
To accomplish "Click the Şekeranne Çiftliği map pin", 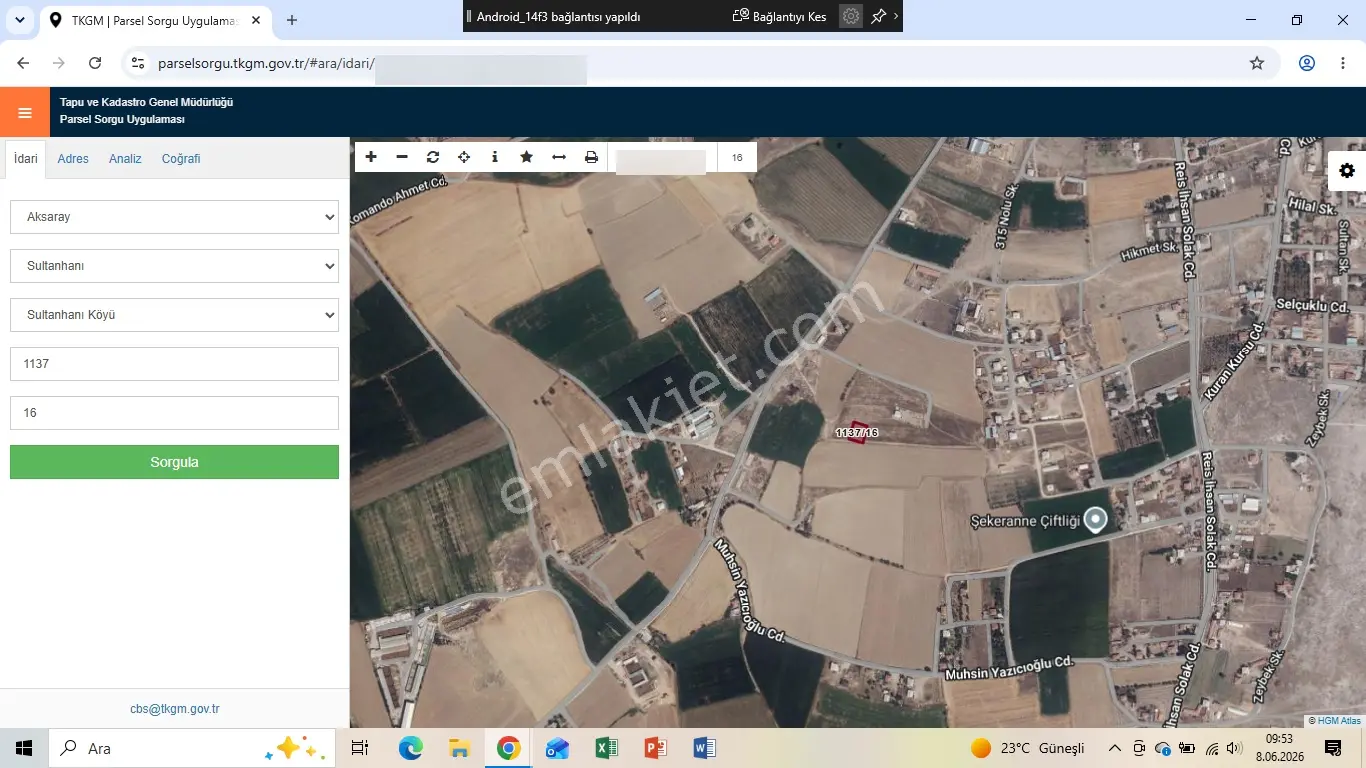I will click(1096, 519).
